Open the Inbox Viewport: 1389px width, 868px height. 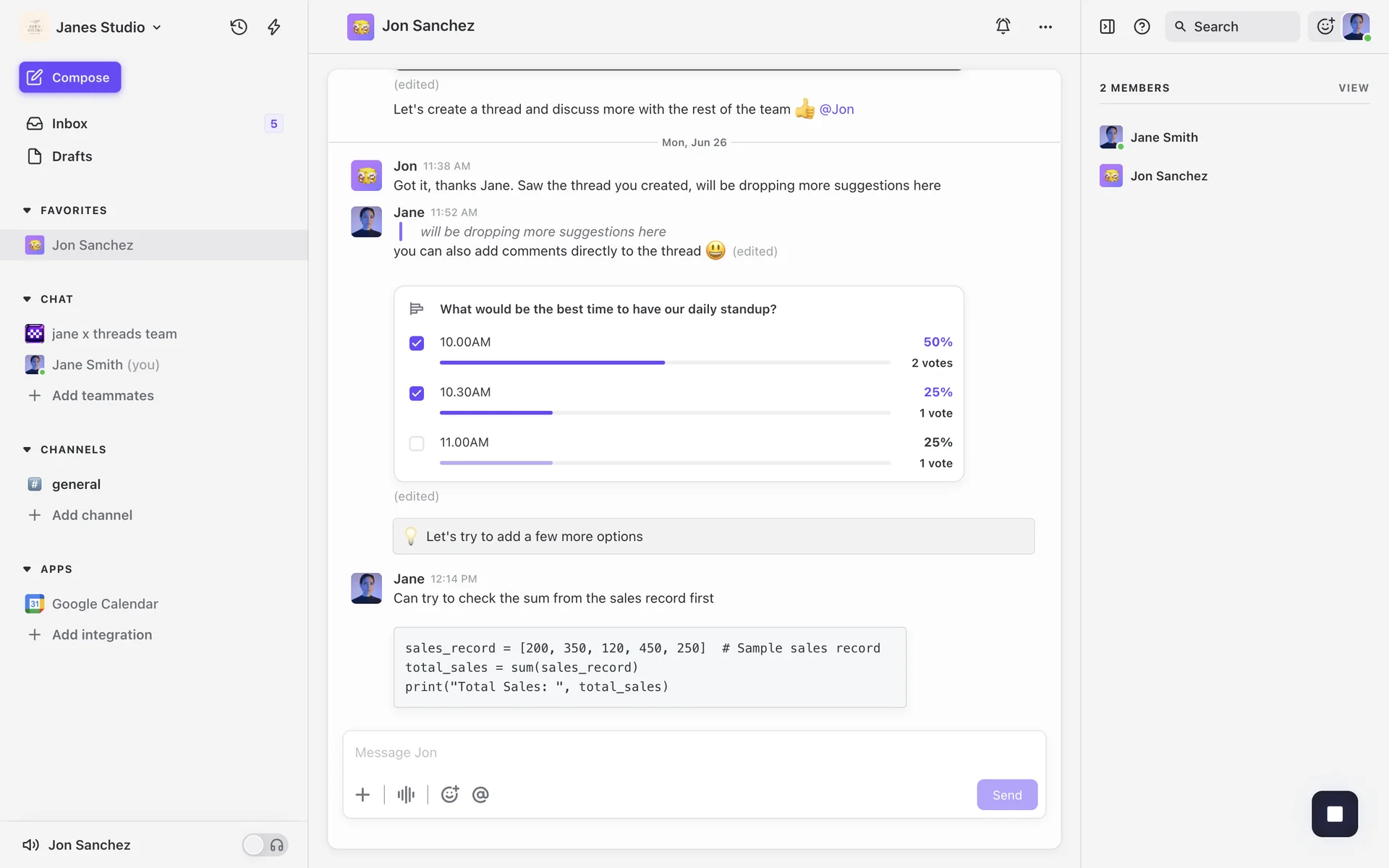(x=69, y=124)
